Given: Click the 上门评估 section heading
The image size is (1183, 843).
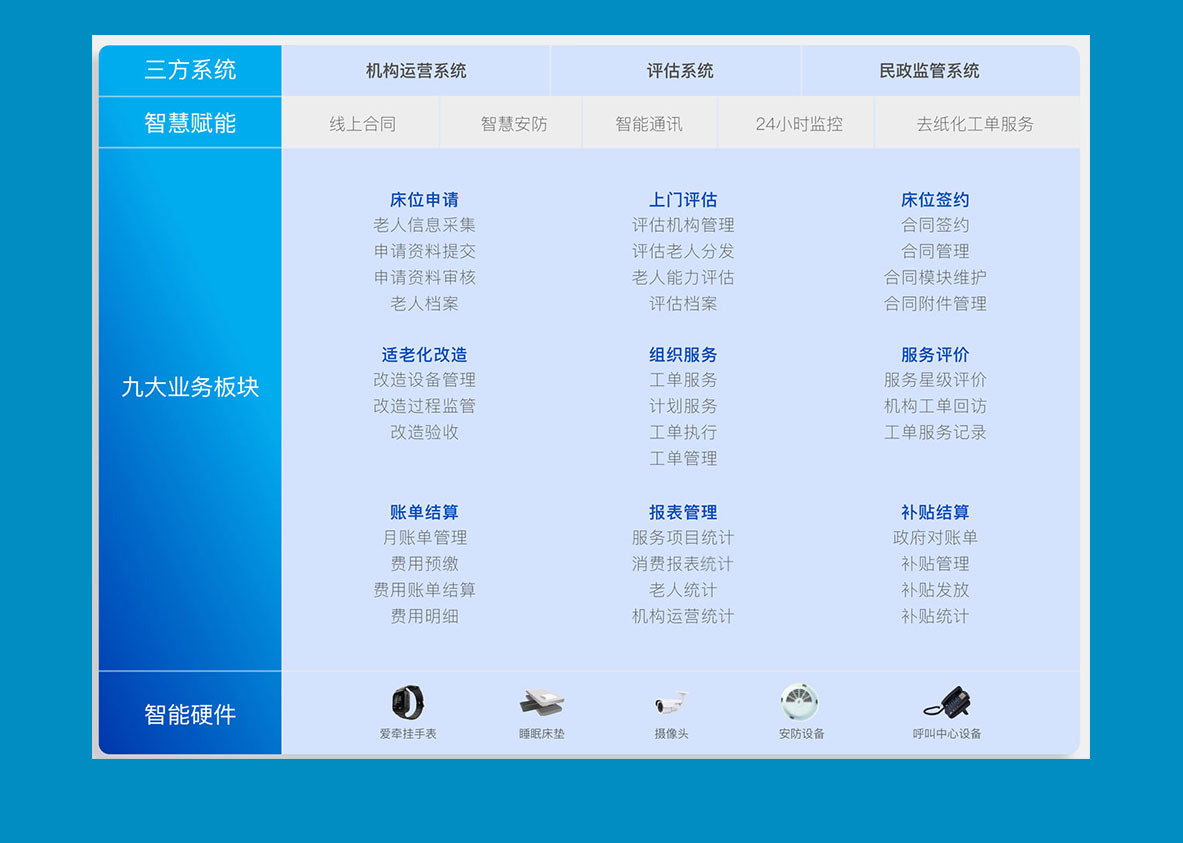Looking at the screenshot, I should click(x=683, y=200).
